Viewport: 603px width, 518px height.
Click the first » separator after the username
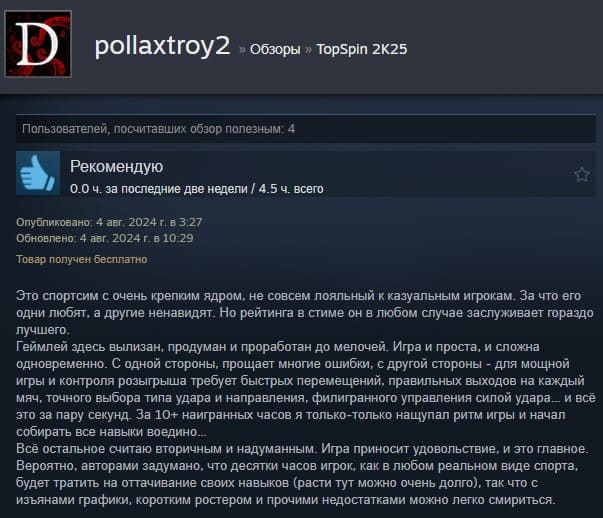click(242, 49)
